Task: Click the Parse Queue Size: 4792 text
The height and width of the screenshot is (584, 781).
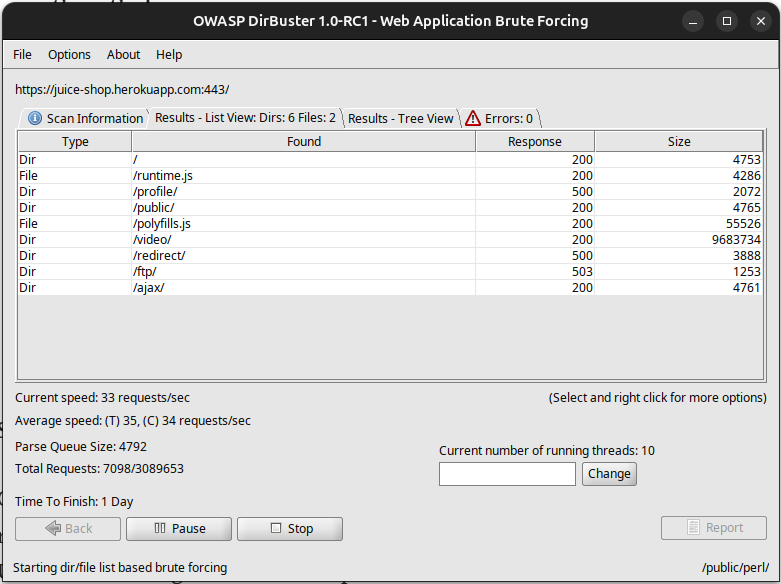Action: tap(81, 446)
